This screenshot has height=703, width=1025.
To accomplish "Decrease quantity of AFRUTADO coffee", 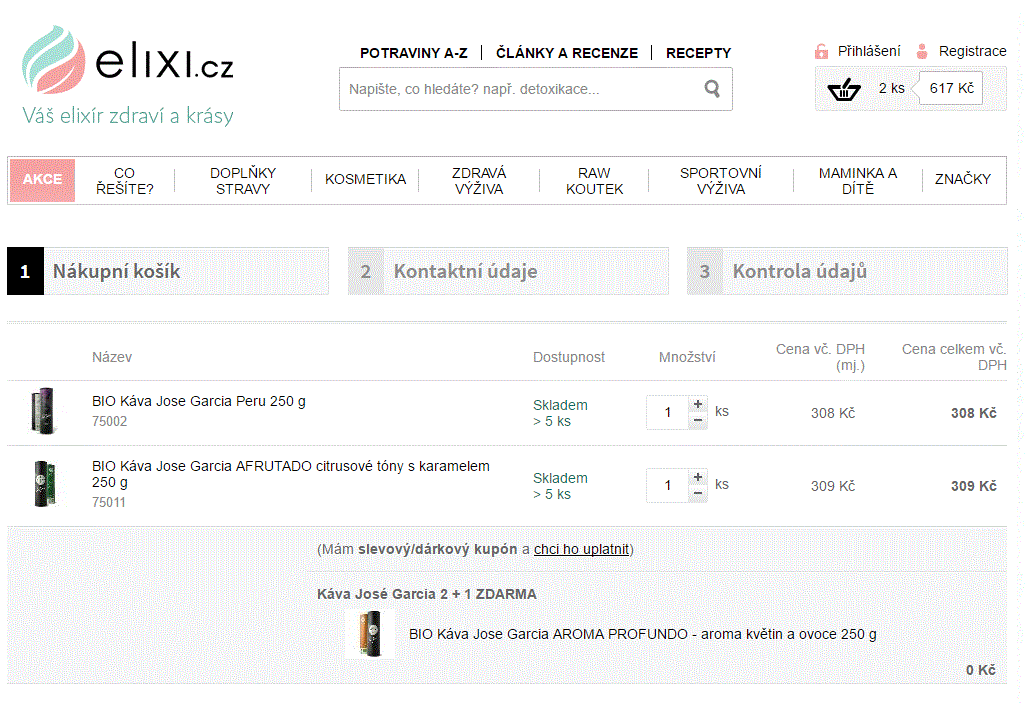I will click(697, 494).
